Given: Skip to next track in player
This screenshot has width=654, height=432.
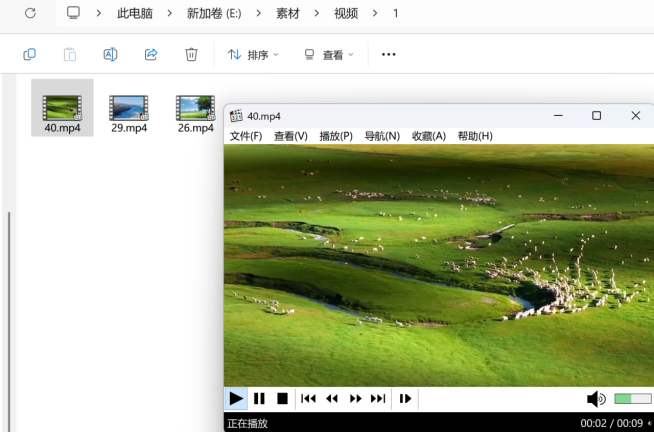Looking at the screenshot, I should pyautogui.click(x=378, y=399).
